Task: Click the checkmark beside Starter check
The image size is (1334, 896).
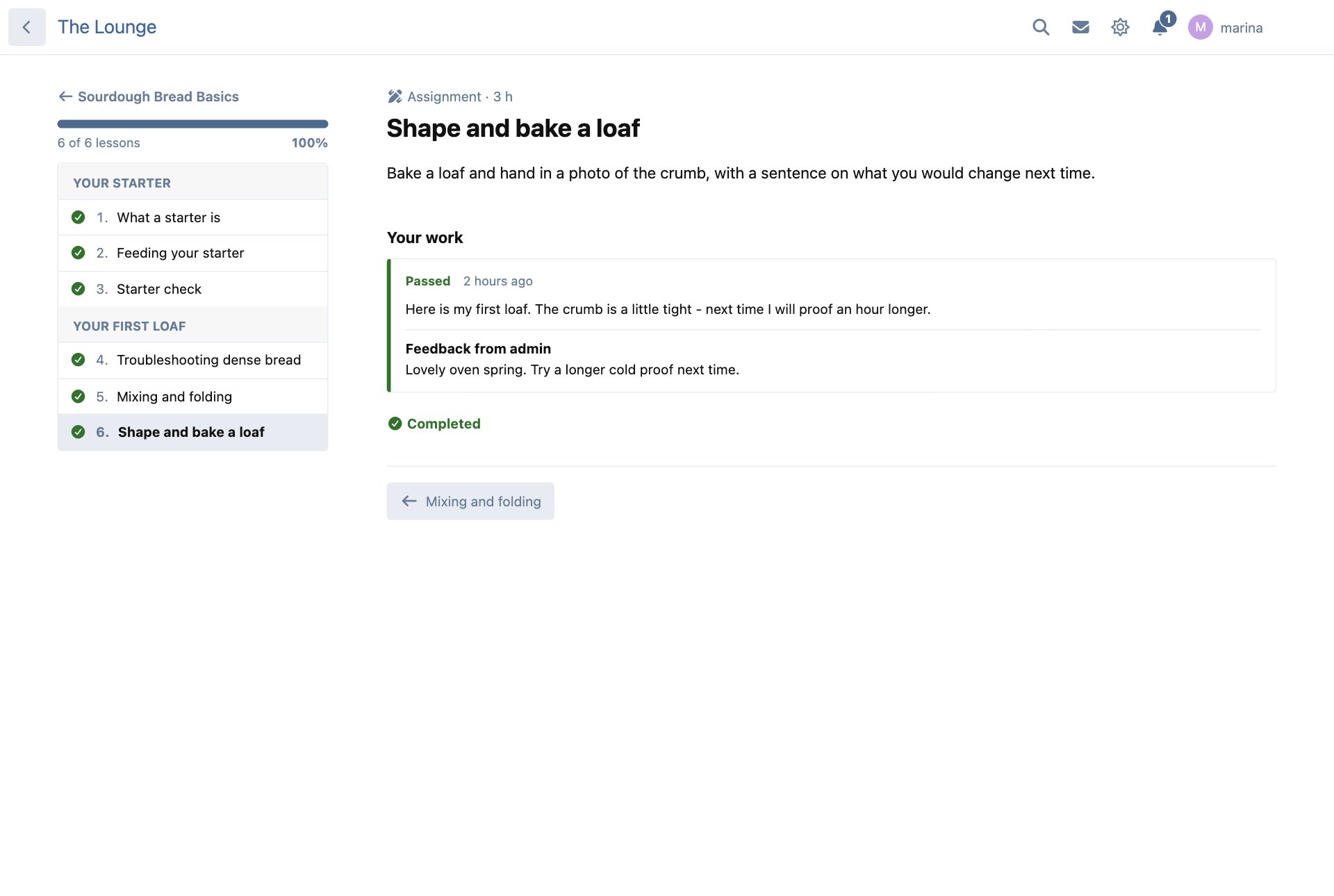Action: click(x=79, y=289)
